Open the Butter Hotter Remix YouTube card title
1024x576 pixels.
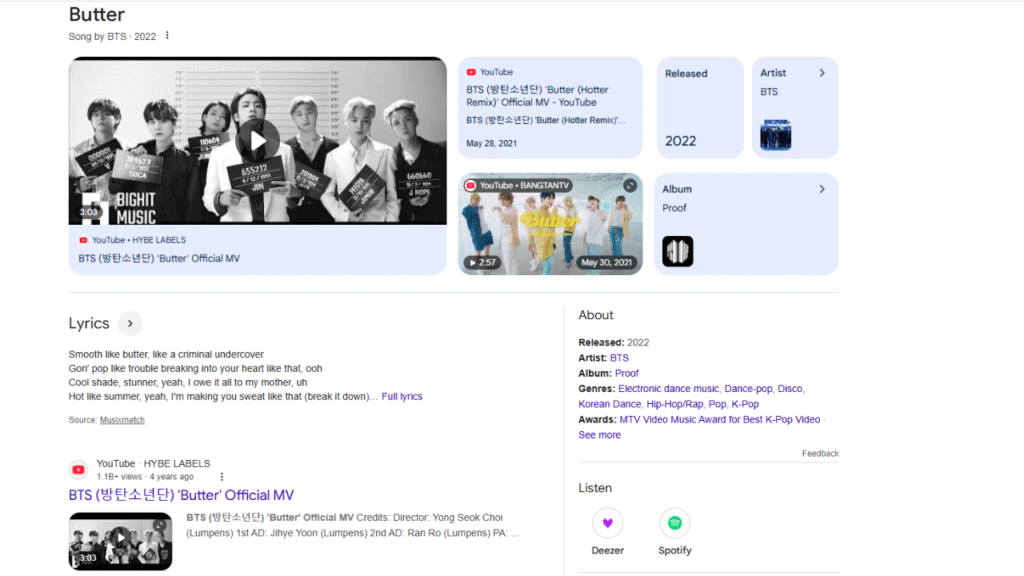tap(537, 96)
